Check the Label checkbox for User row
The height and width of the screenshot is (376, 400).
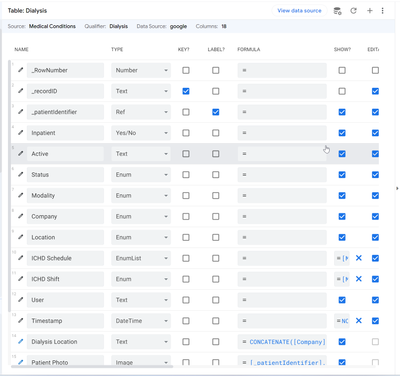216,300
